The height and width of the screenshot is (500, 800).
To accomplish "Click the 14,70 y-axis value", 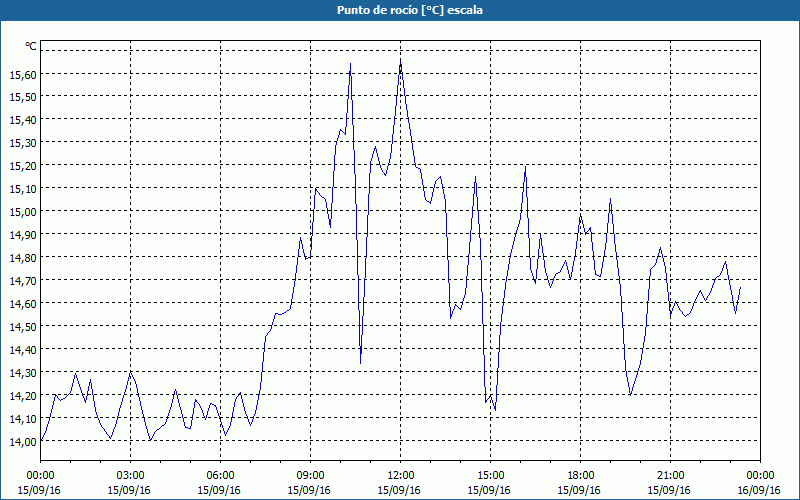I will pyautogui.click(x=23, y=281).
